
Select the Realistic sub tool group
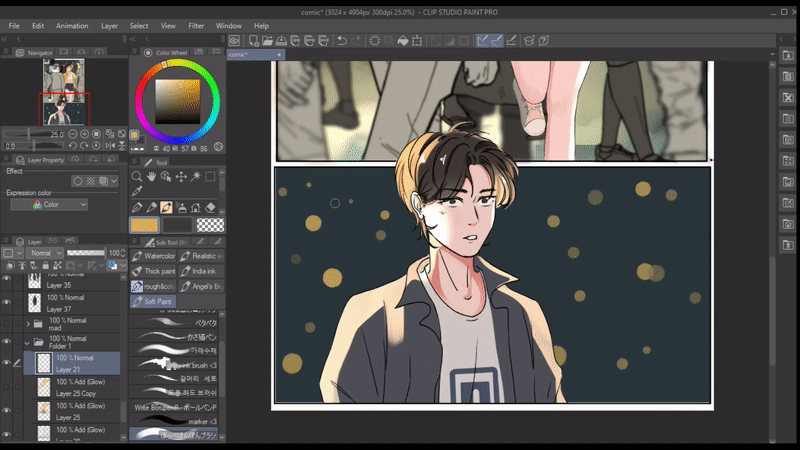(x=202, y=256)
